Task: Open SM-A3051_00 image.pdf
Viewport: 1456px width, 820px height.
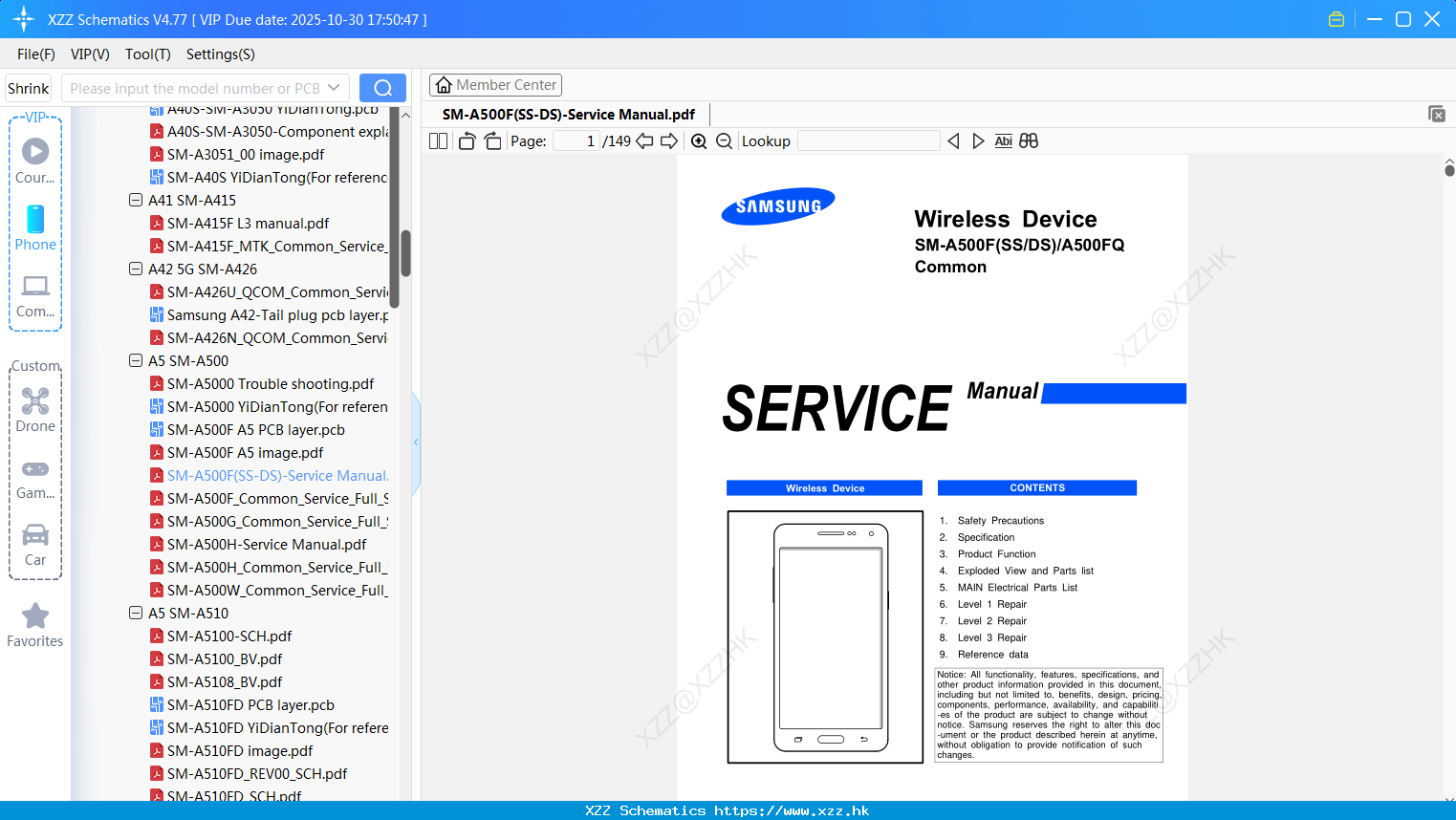Action: (x=237, y=155)
